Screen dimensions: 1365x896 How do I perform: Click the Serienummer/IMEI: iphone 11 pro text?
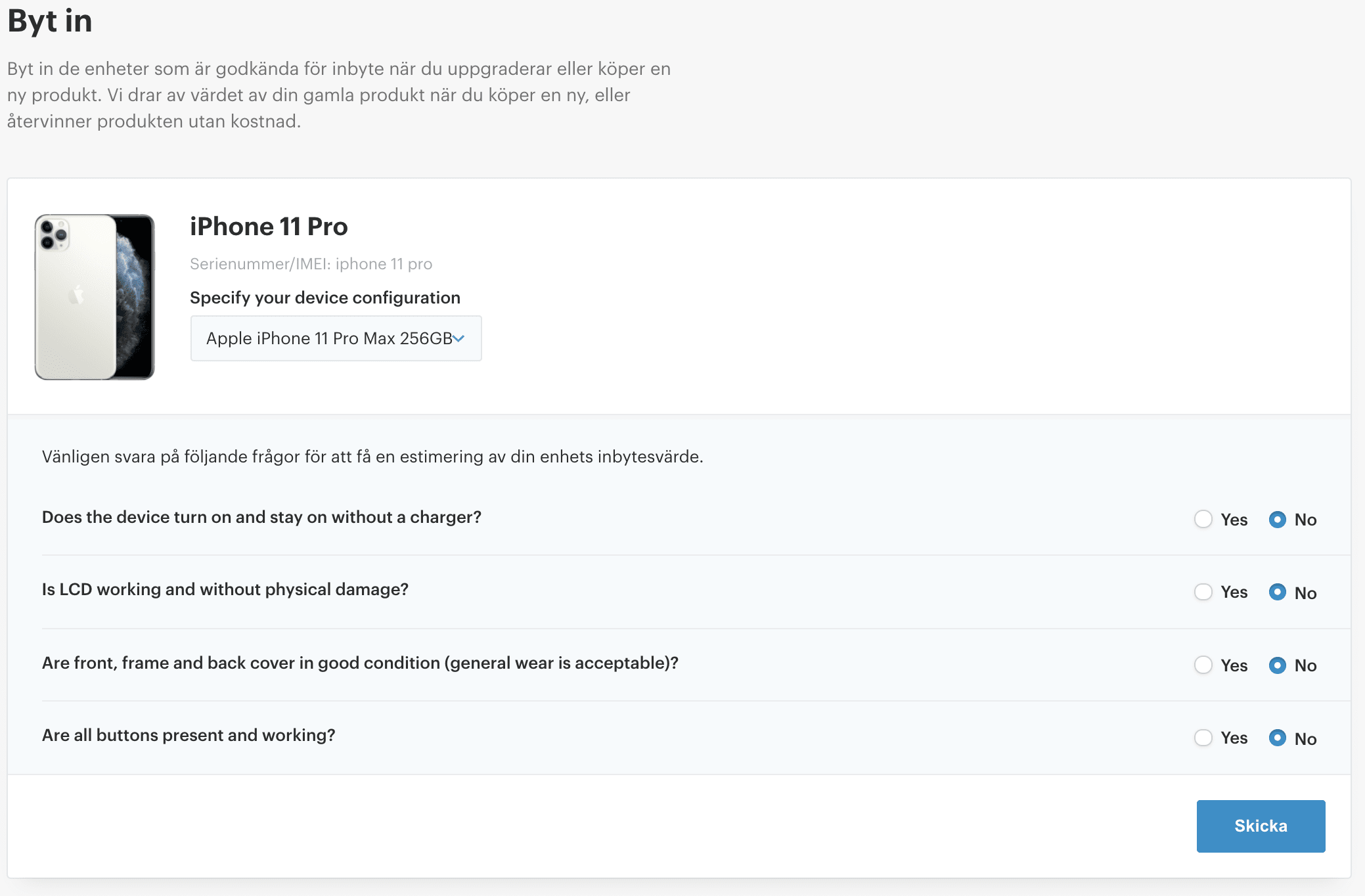[311, 264]
